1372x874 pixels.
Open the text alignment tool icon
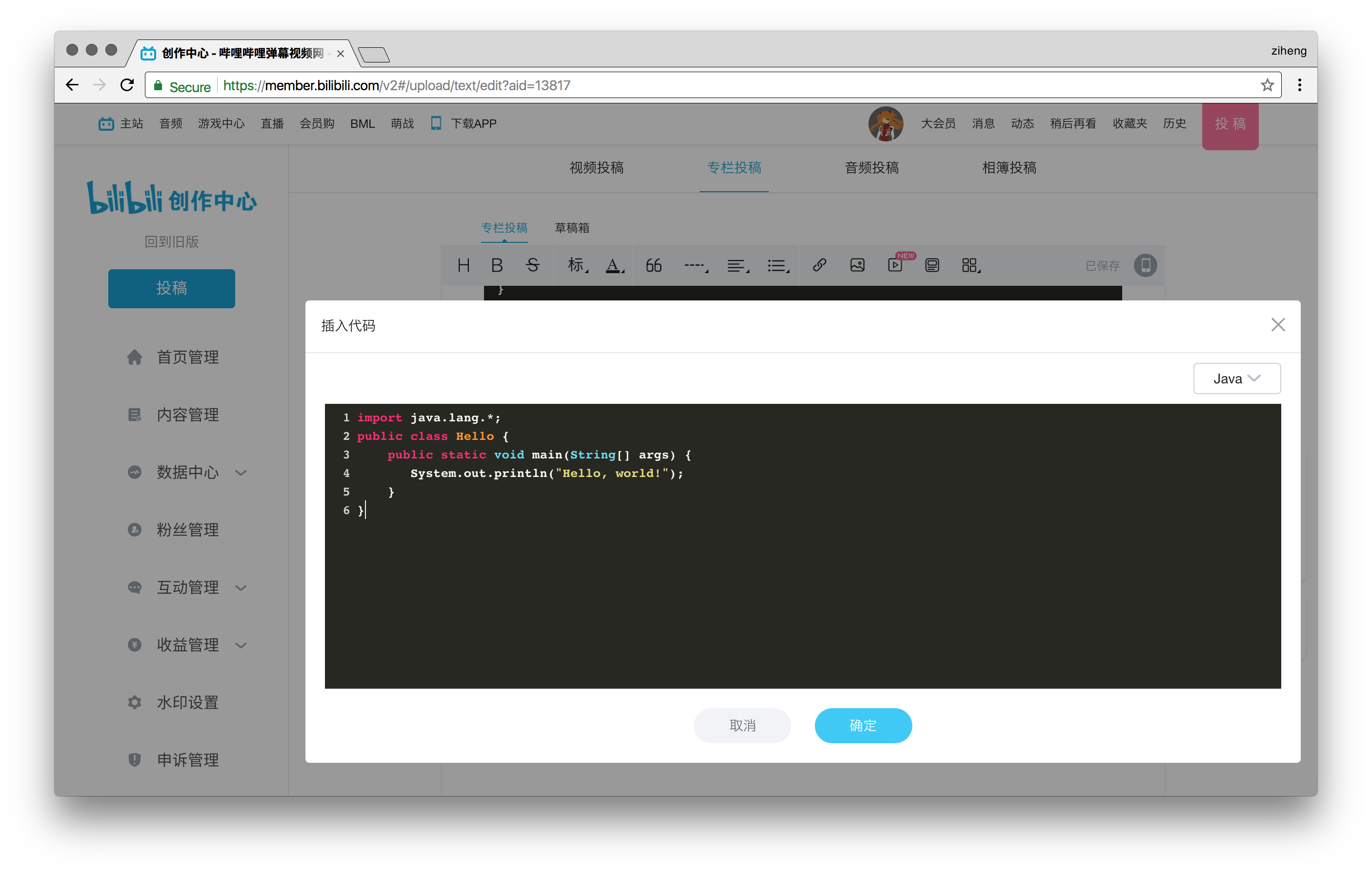click(x=736, y=265)
